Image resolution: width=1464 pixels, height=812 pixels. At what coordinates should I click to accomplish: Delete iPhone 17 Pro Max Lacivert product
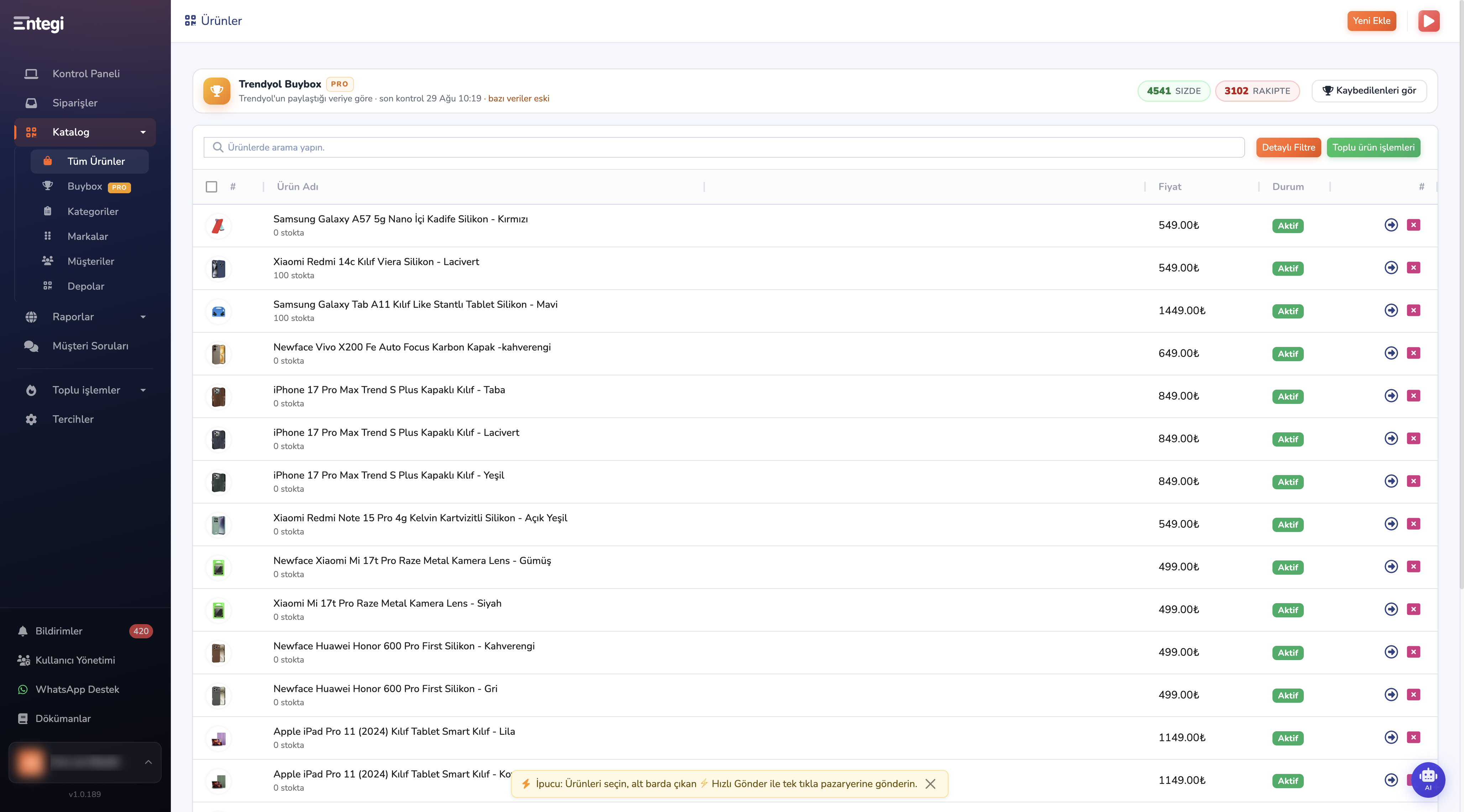(1413, 438)
